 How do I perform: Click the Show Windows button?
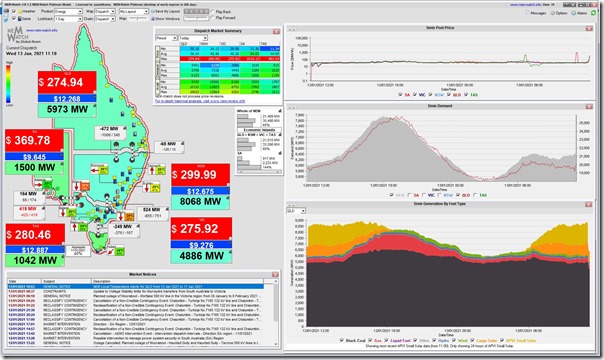coord(165,18)
